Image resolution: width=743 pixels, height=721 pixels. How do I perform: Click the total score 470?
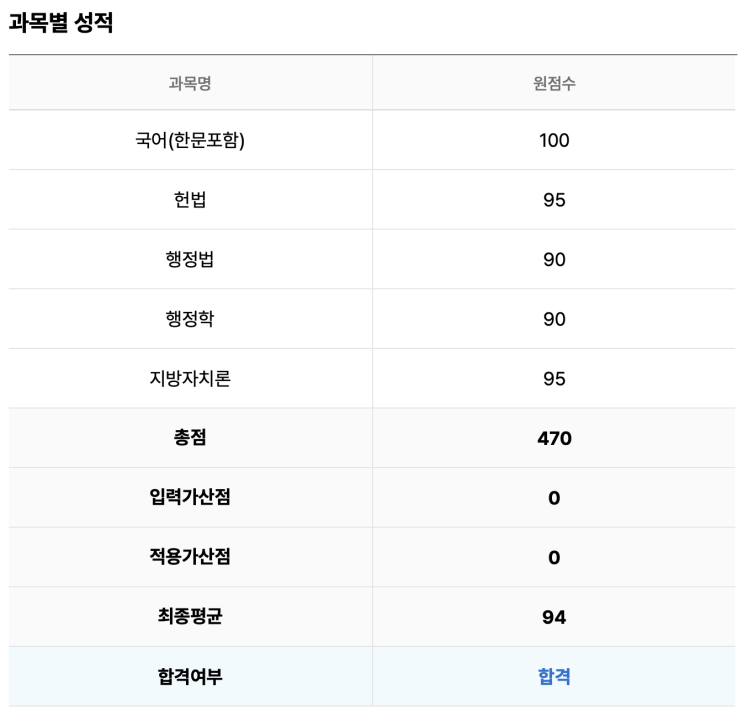pos(554,438)
